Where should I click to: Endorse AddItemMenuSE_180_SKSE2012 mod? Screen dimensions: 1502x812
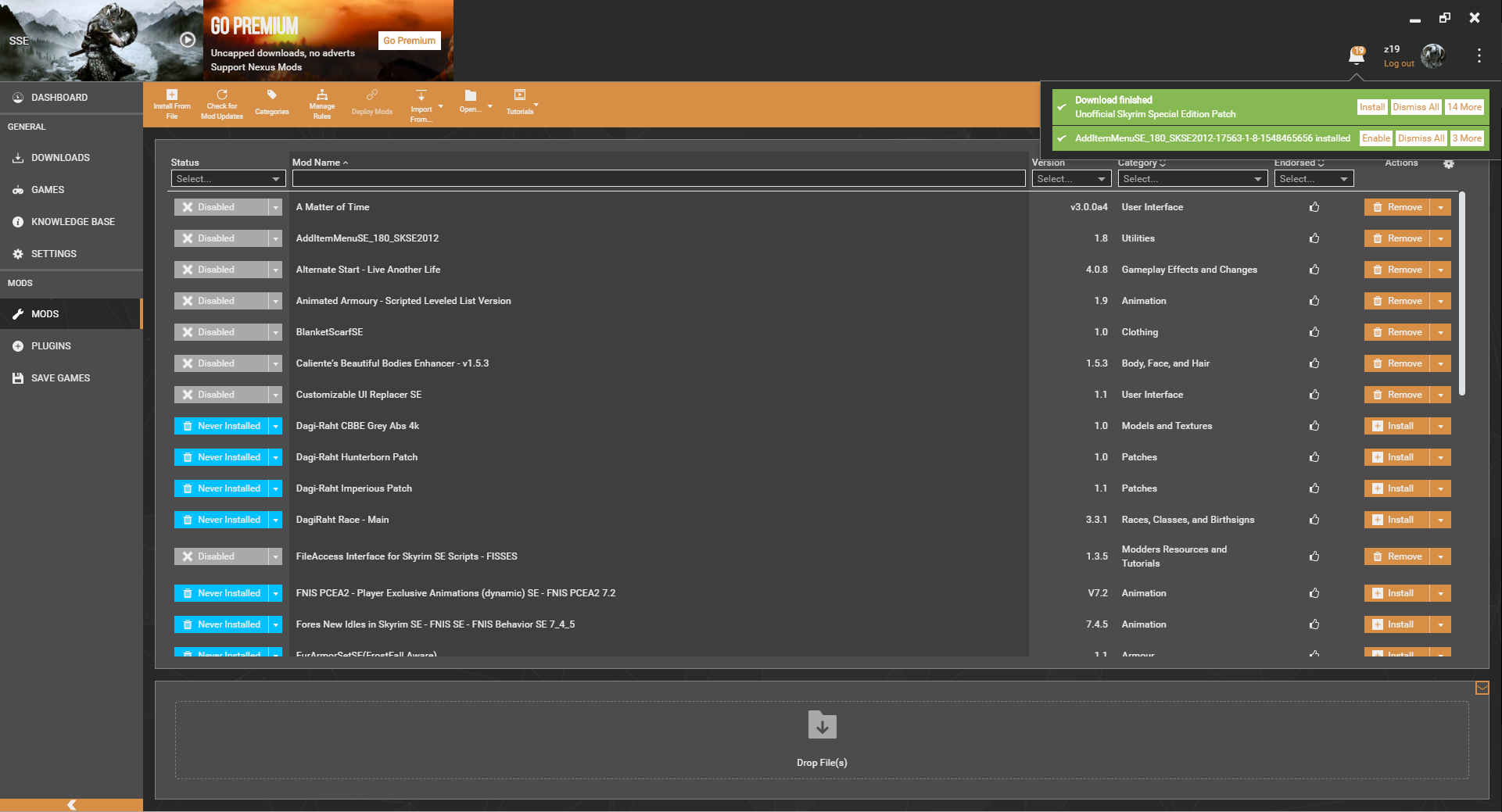pos(1314,238)
